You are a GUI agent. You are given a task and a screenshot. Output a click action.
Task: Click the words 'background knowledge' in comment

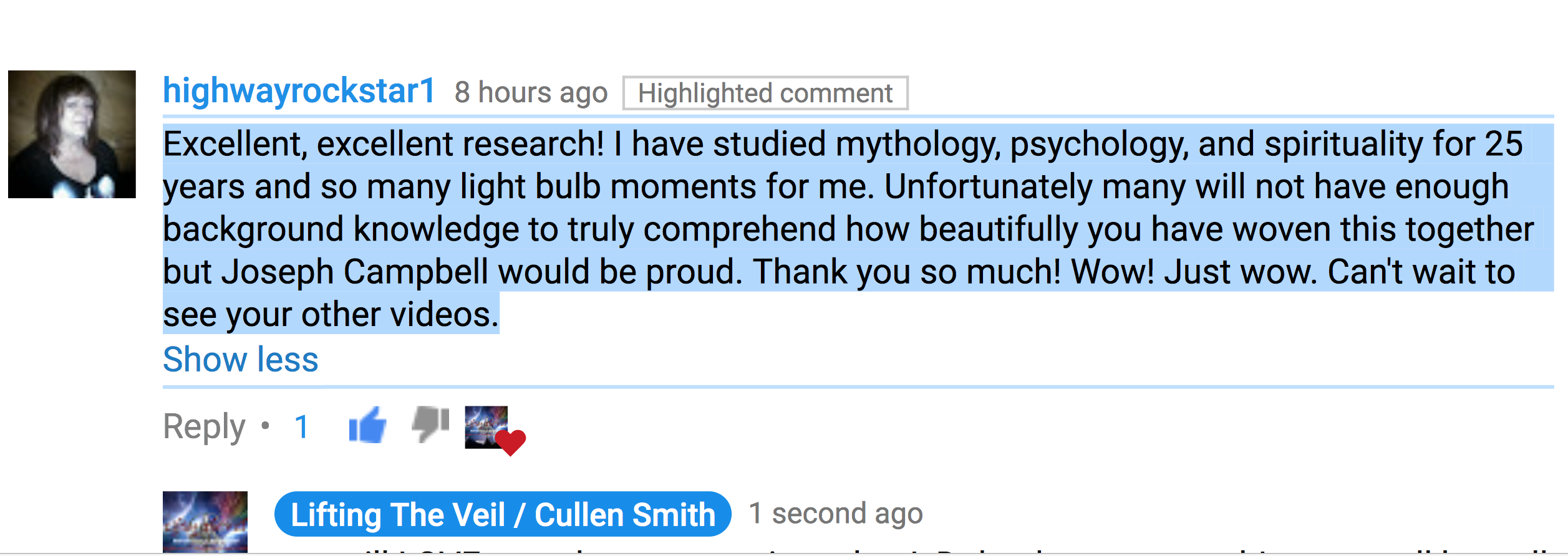click(341, 229)
